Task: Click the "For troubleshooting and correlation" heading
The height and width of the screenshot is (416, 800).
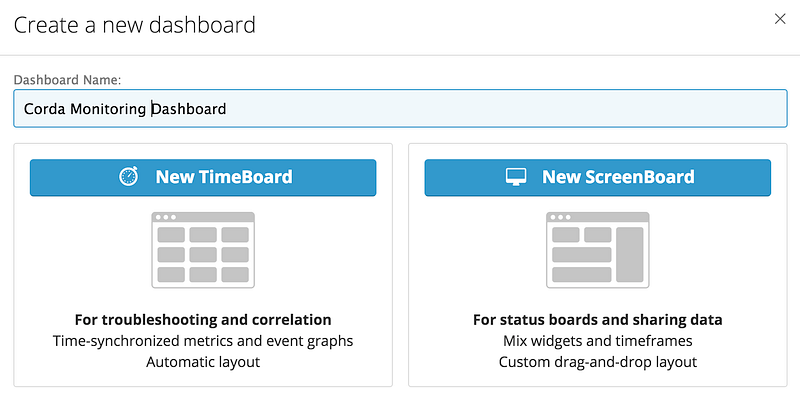Action: [203, 320]
